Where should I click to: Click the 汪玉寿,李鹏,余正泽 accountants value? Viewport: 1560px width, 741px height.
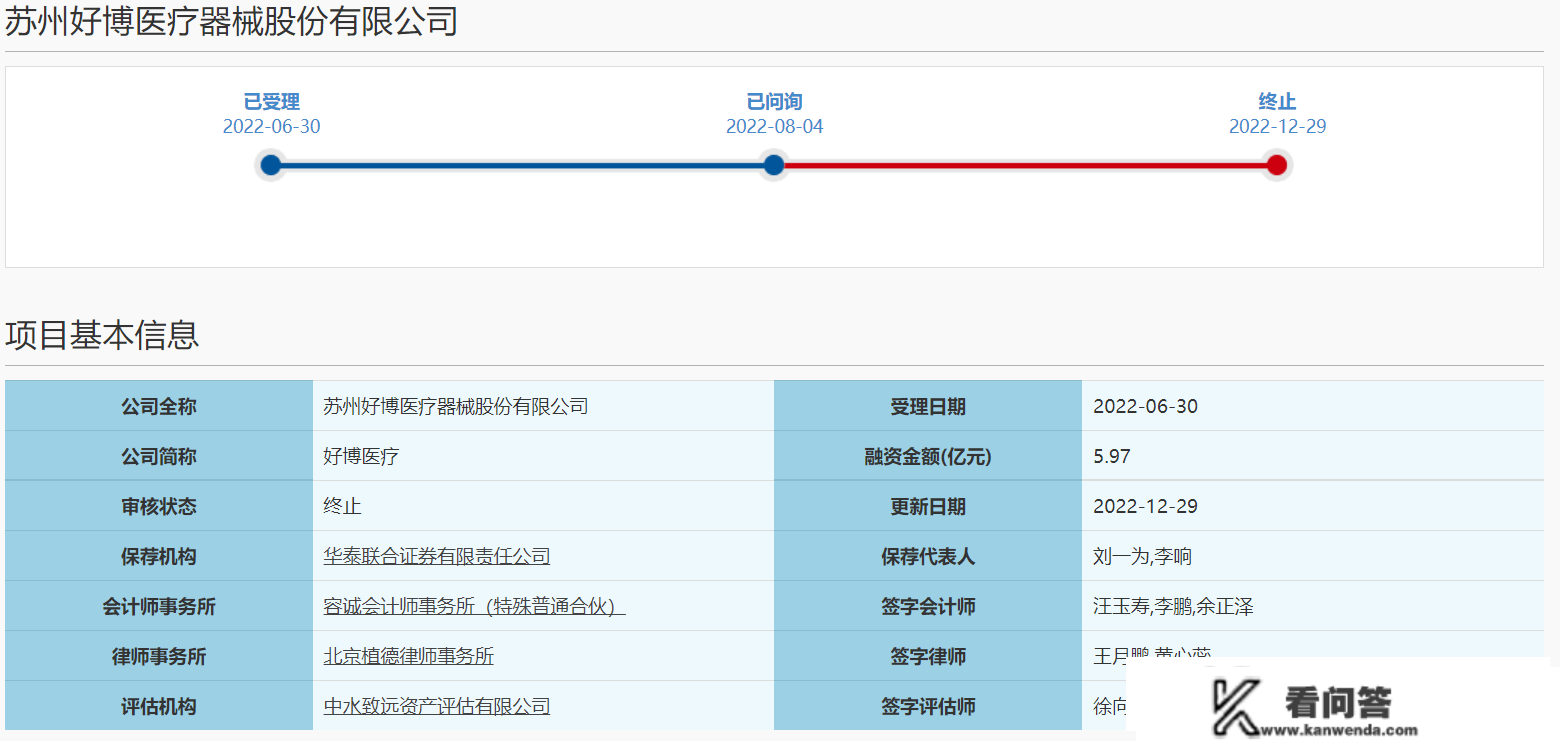[x=1173, y=606]
